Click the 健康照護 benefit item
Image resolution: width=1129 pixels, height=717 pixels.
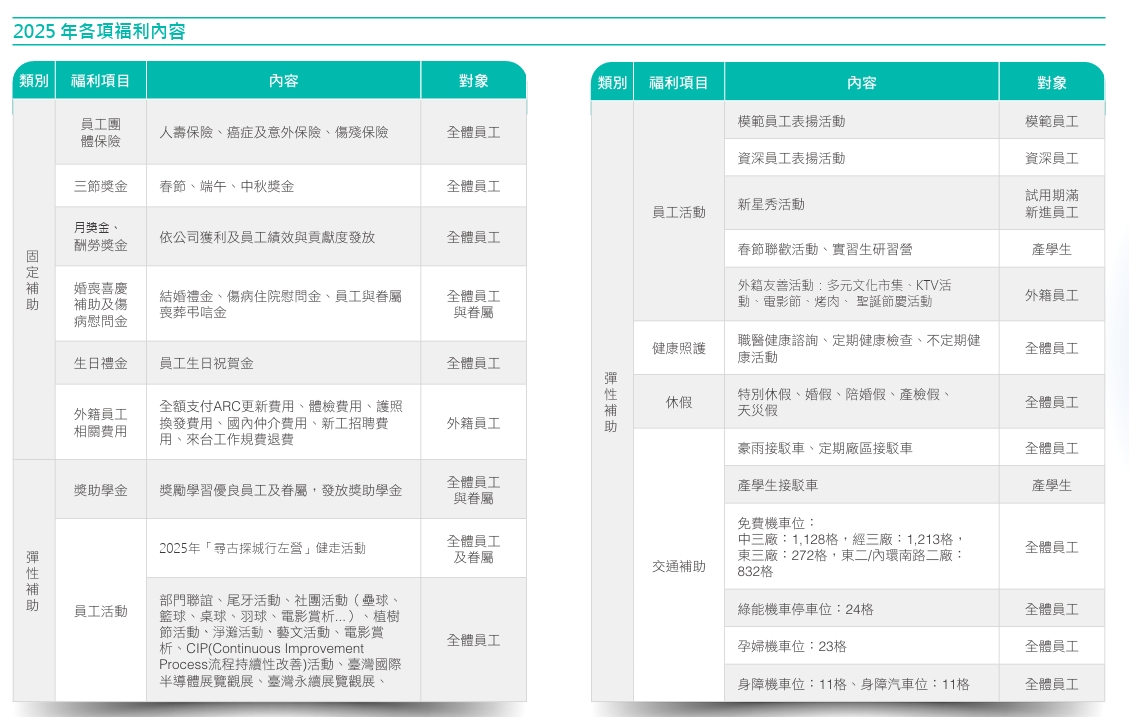pos(679,347)
